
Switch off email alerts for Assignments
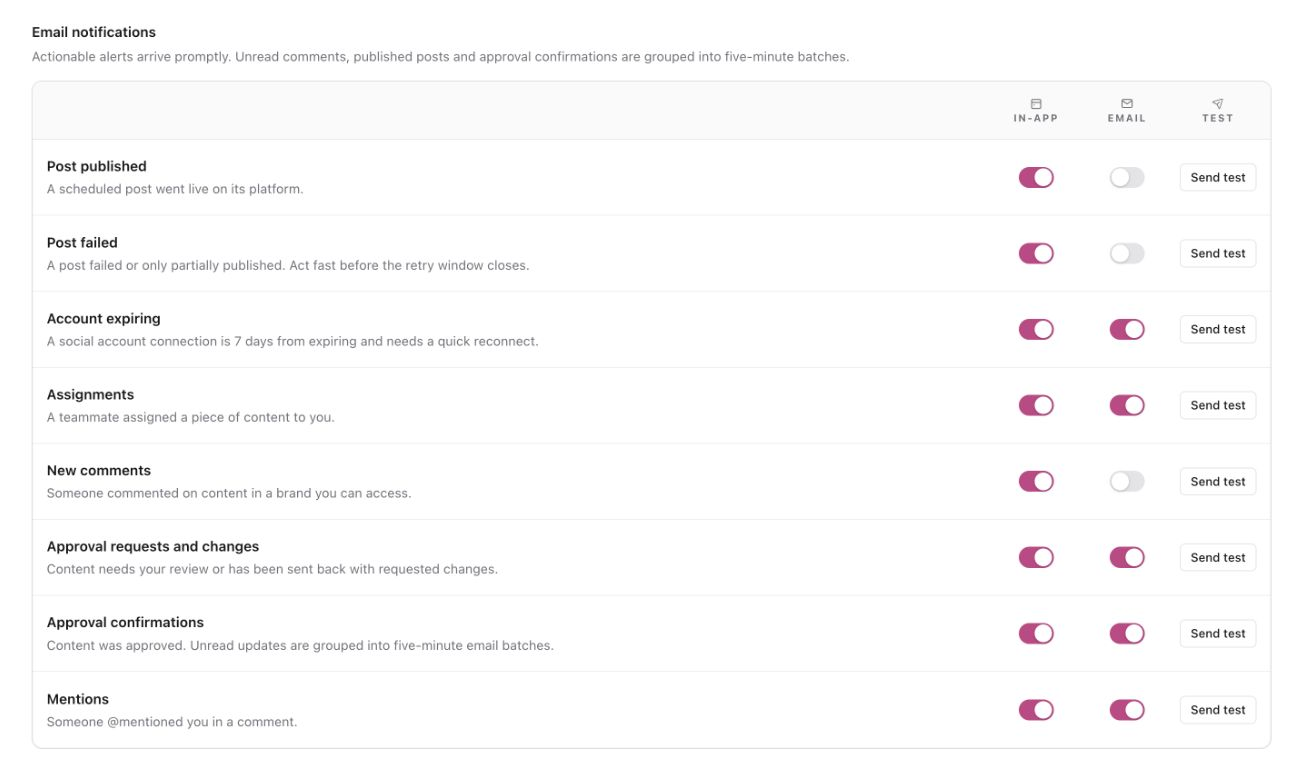click(1127, 405)
